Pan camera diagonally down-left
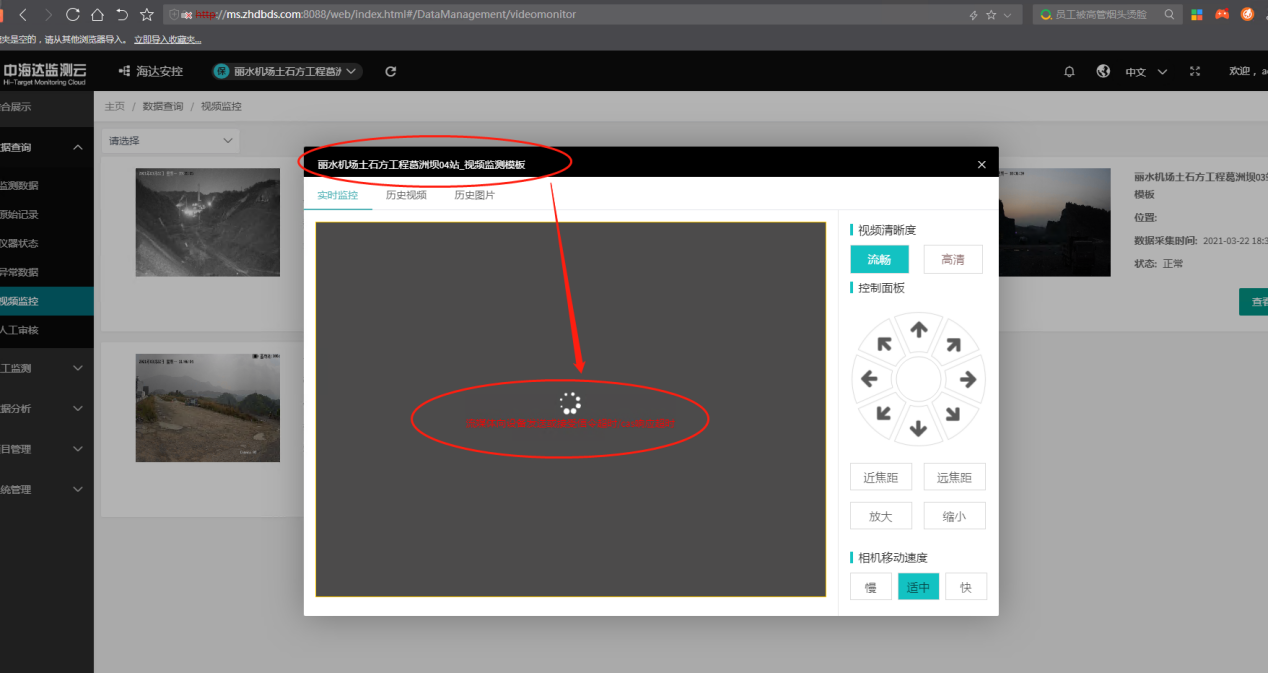 884,413
